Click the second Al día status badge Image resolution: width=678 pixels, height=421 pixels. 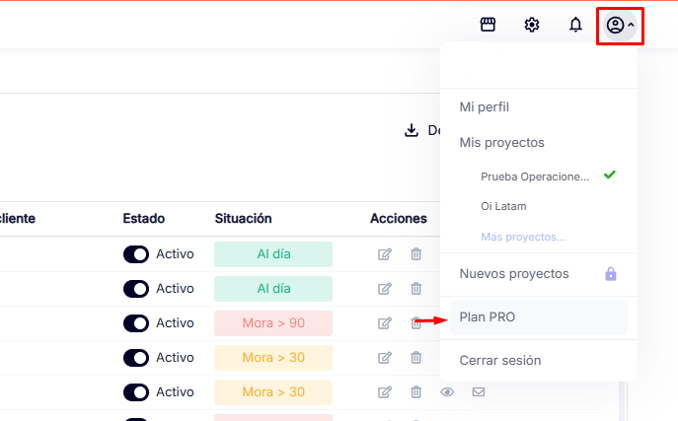click(x=273, y=289)
